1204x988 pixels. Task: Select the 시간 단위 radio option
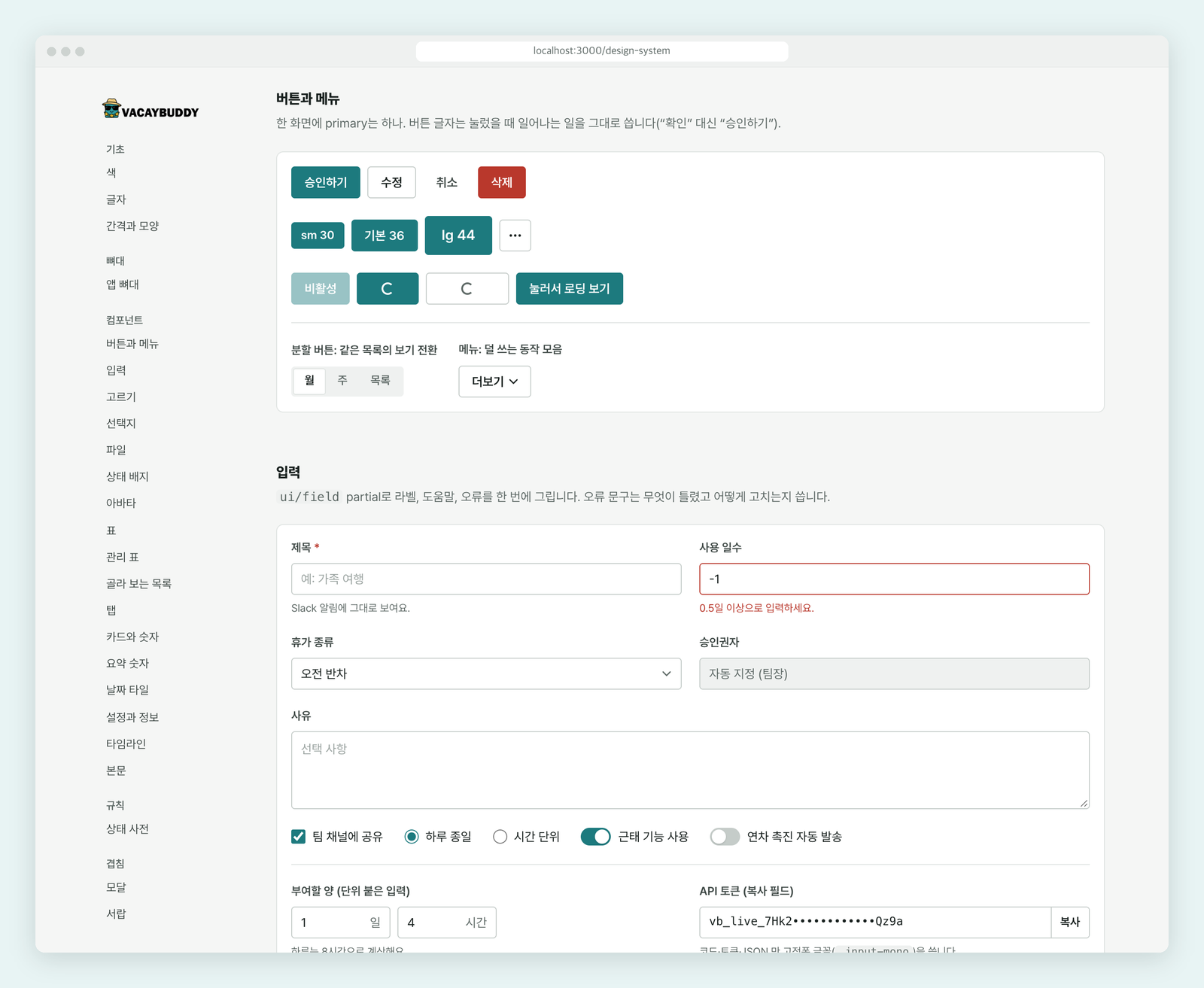[500, 837]
